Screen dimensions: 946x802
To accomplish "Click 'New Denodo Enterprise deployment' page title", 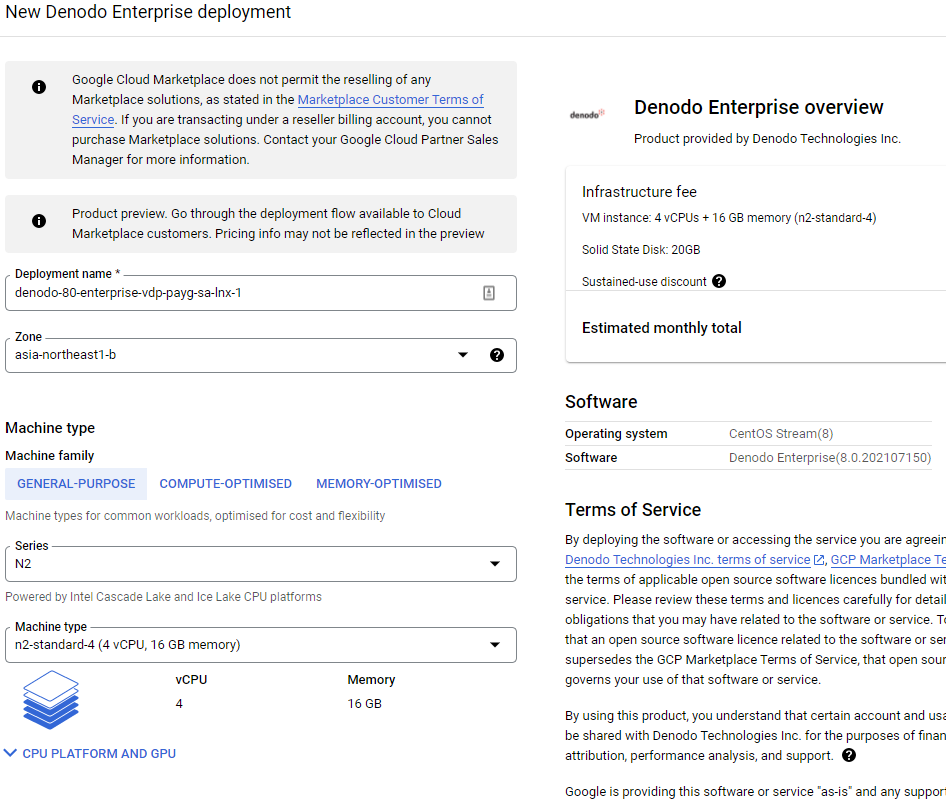I will [x=148, y=12].
